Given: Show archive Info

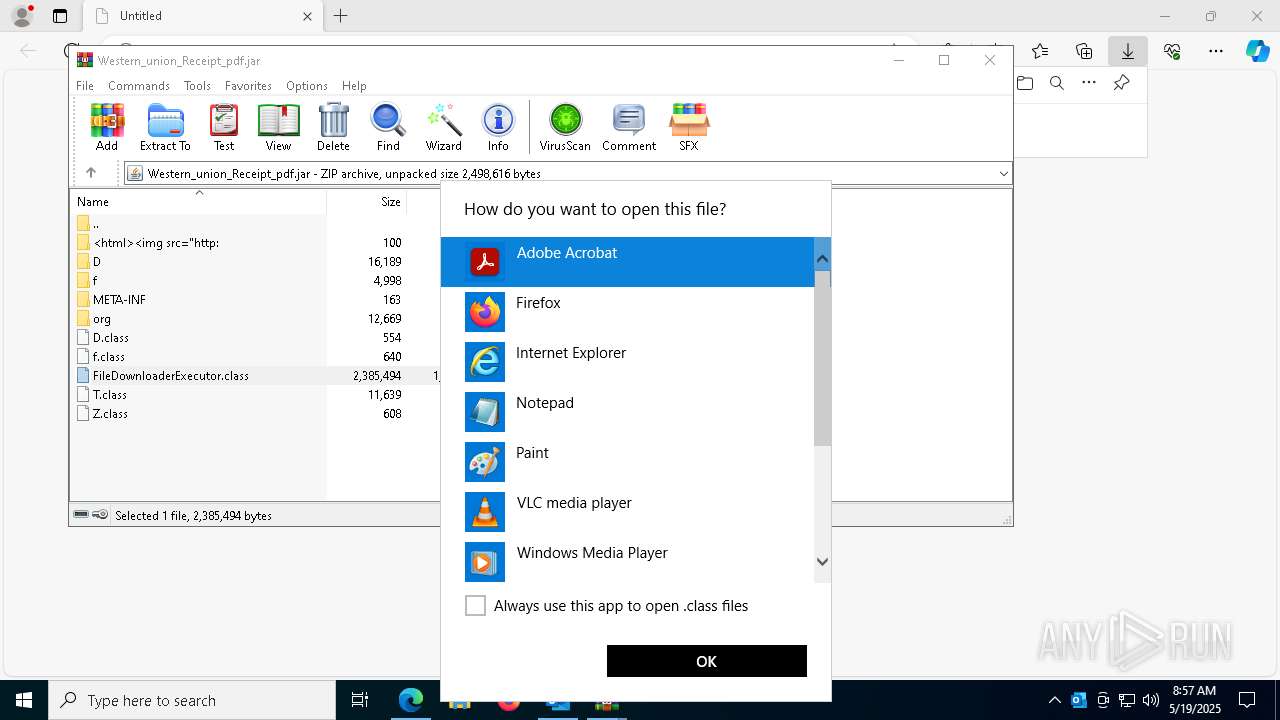Looking at the screenshot, I should click(x=498, y=127).
